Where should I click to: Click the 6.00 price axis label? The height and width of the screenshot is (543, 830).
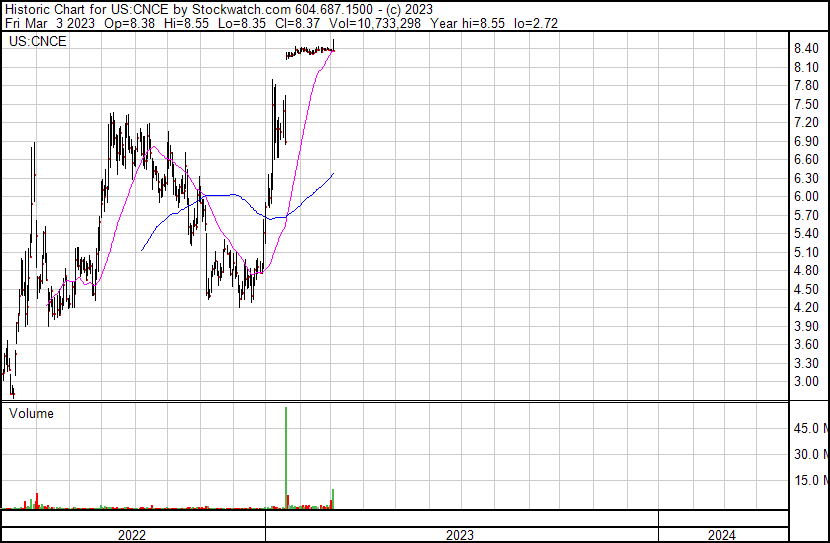pos(806,196)
